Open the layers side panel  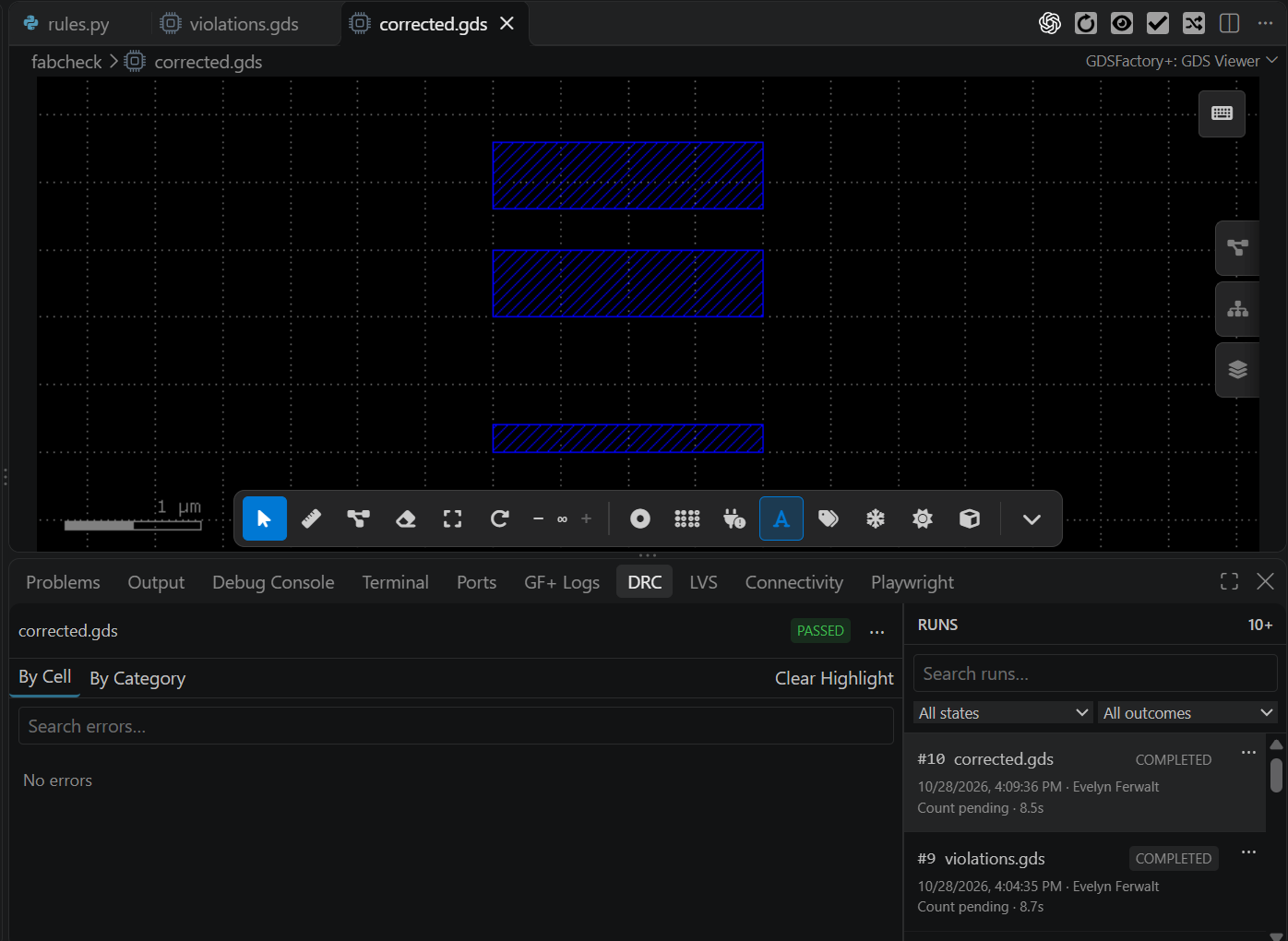click(1238, 370)
